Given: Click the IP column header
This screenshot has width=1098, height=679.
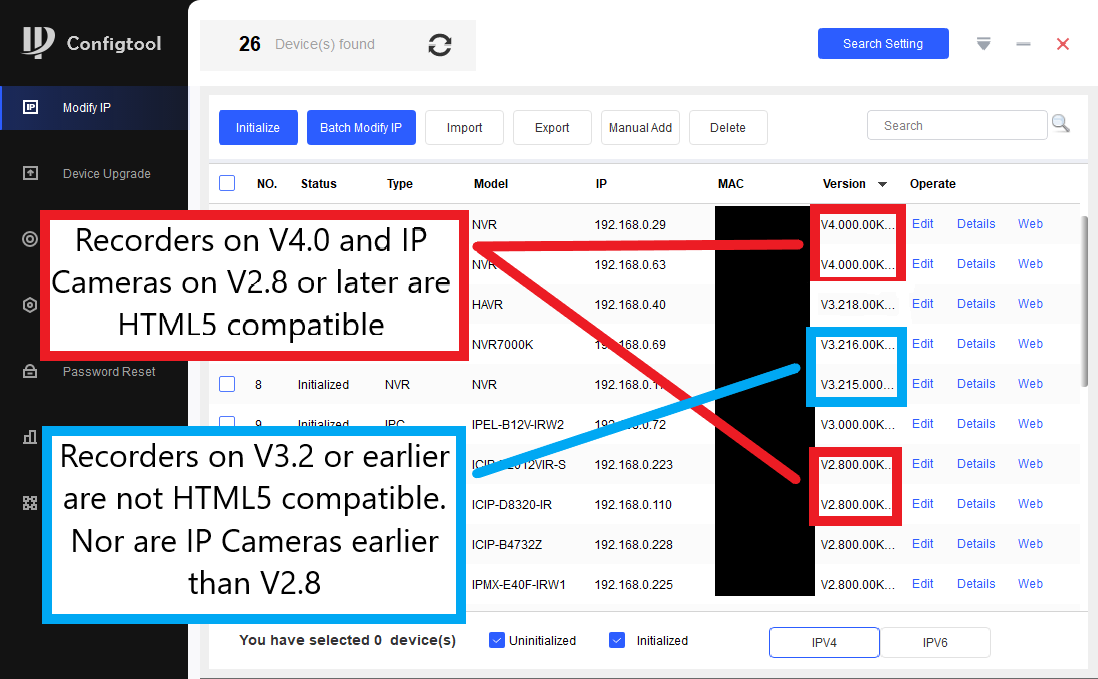Looking at the screenshot, I should pos(601,183).
